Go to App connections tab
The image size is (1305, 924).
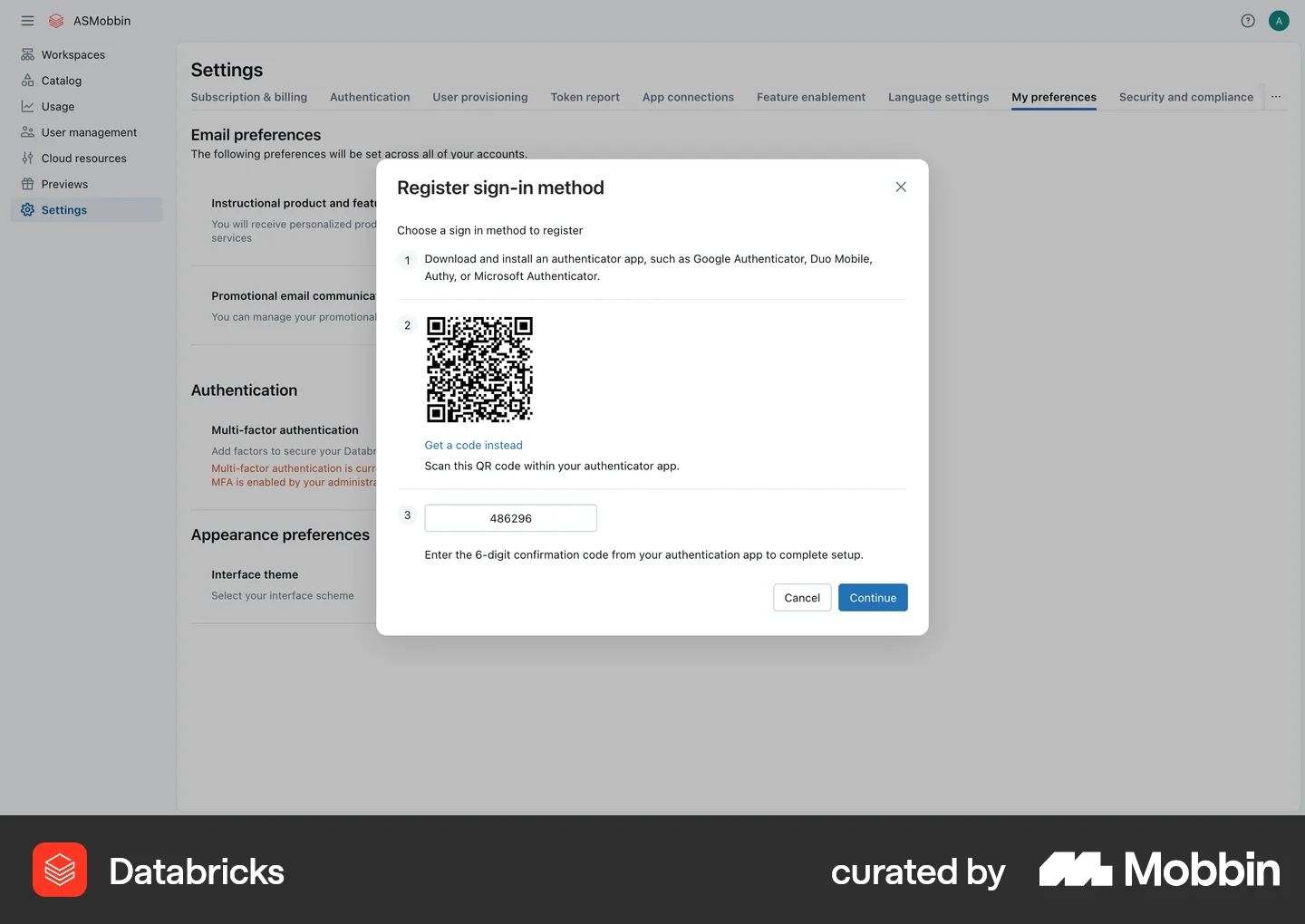[x=688, y=97]
